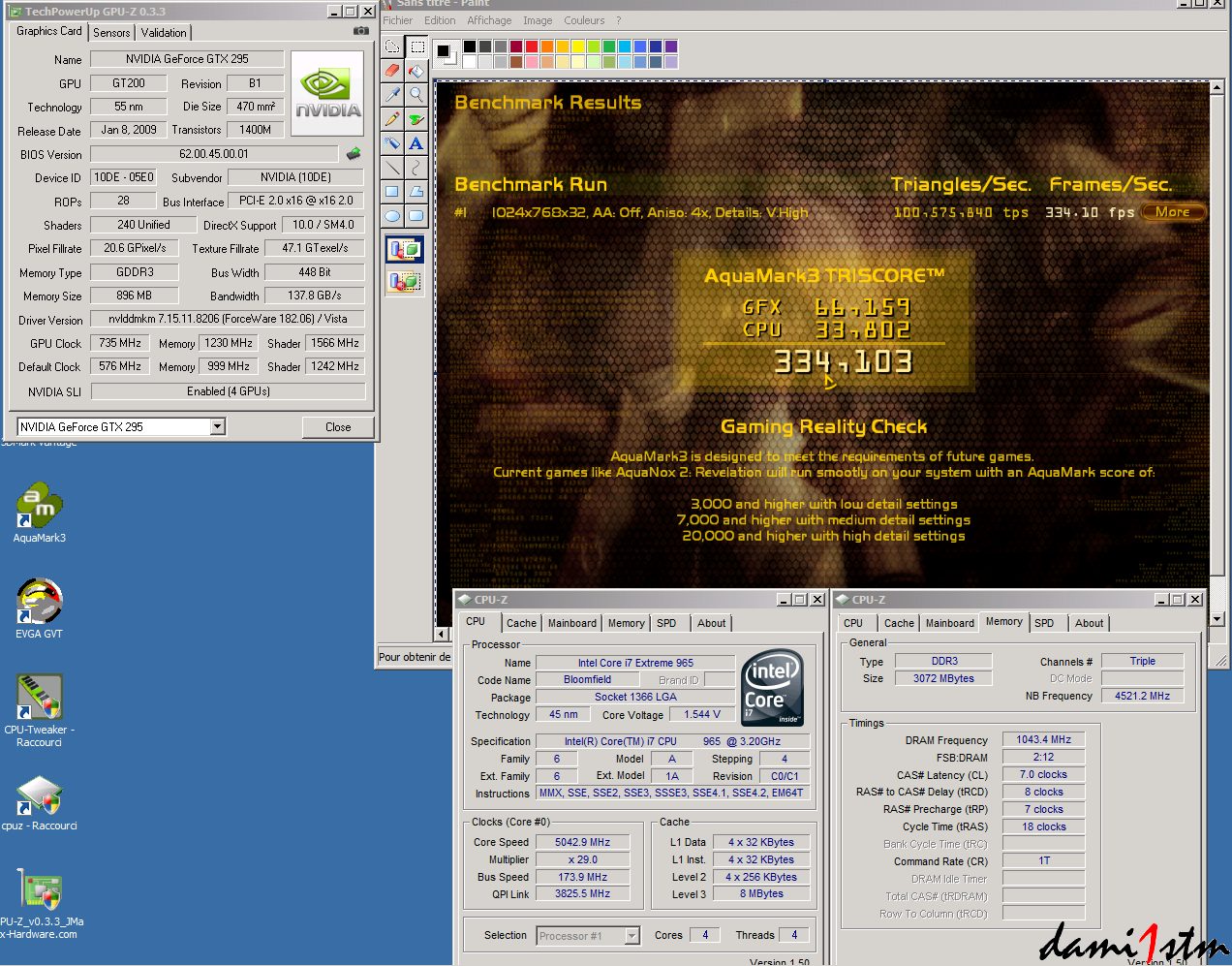Open the GPU selector dropdown in GPU-Z
The width and height of the screenshot is (1232, 966).
tap(217, 426)
